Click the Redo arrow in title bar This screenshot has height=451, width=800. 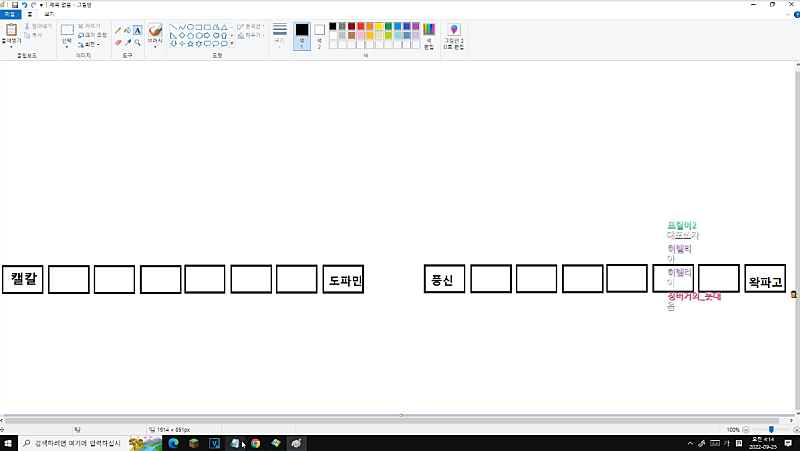click(x=33, y=5)
